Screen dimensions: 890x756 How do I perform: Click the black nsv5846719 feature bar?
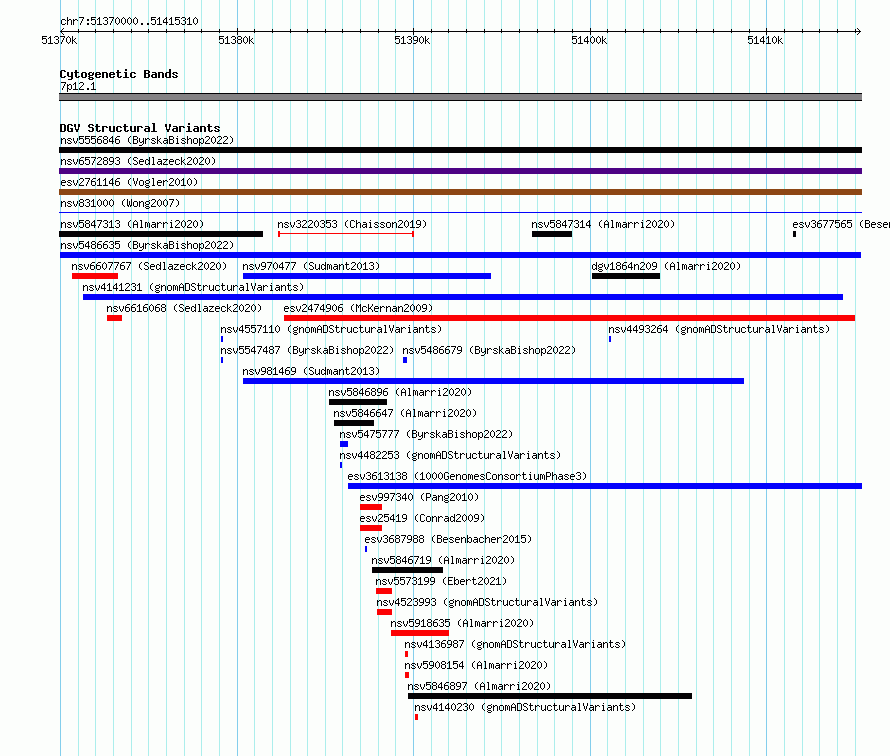tap(408, 570)
